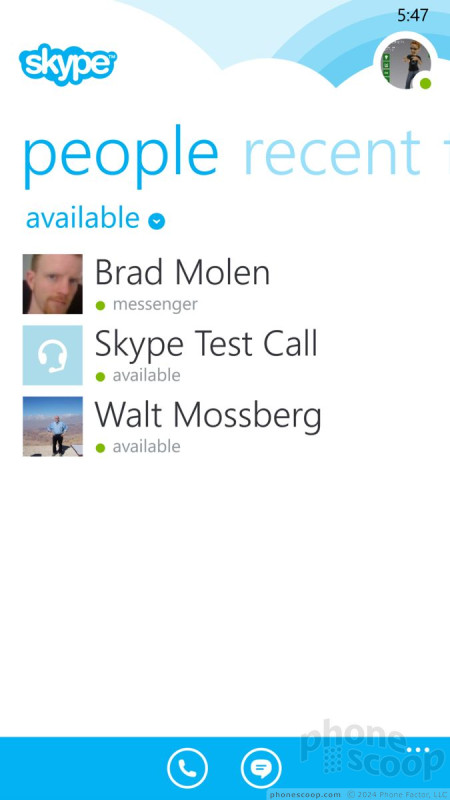Open the chat message bubble icon
Viewport: 450px width, 800px height.
[261, 768]
